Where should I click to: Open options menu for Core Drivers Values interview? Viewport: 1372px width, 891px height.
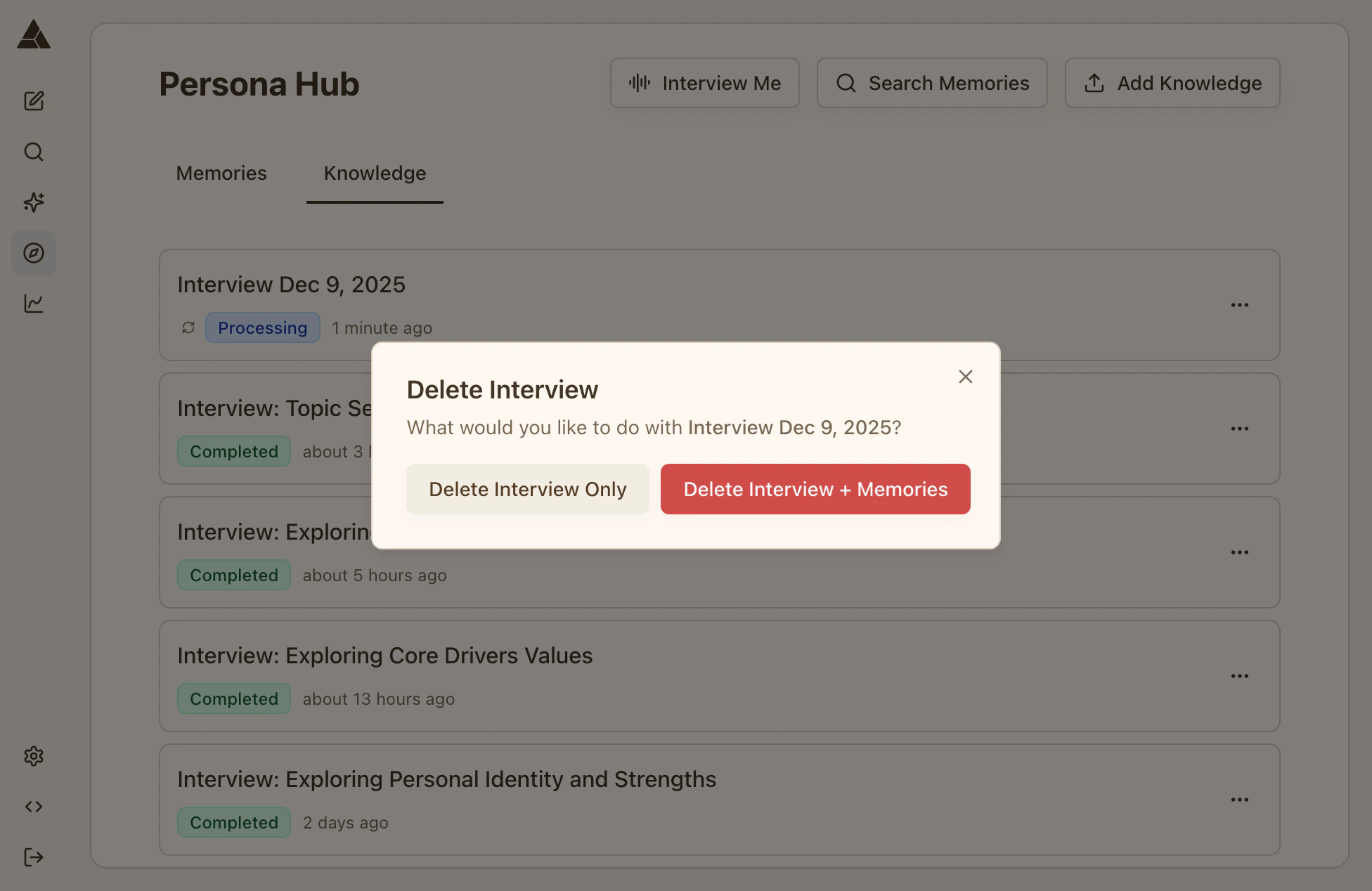(x=1240, y=676)
